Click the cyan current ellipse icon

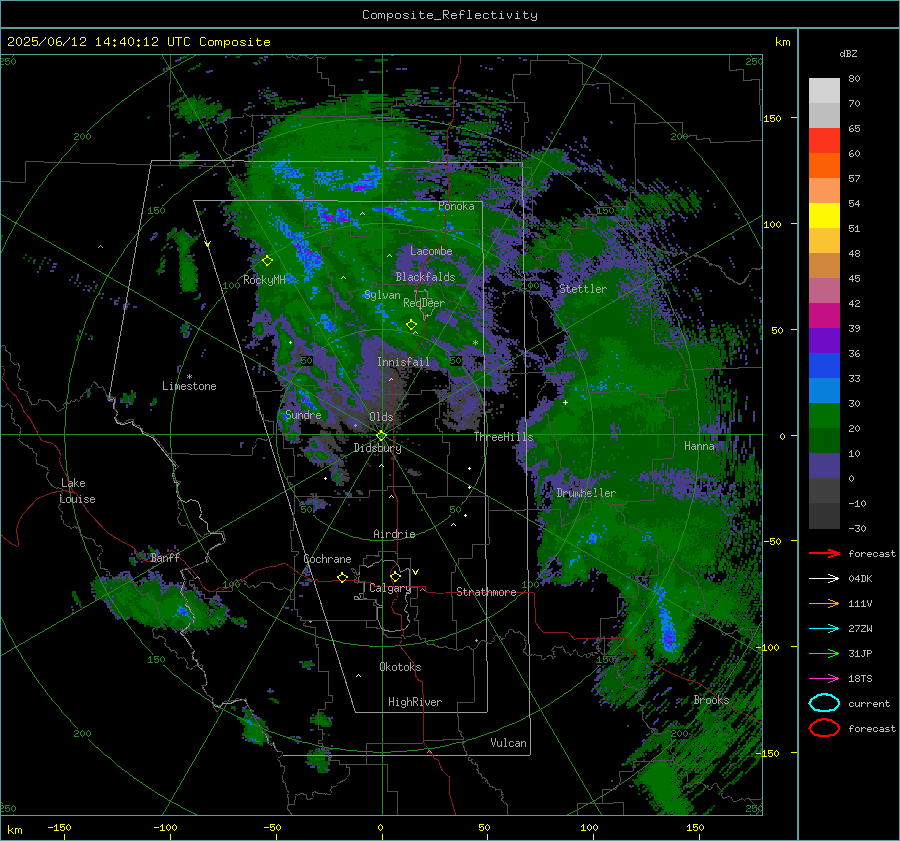(824, 703)
